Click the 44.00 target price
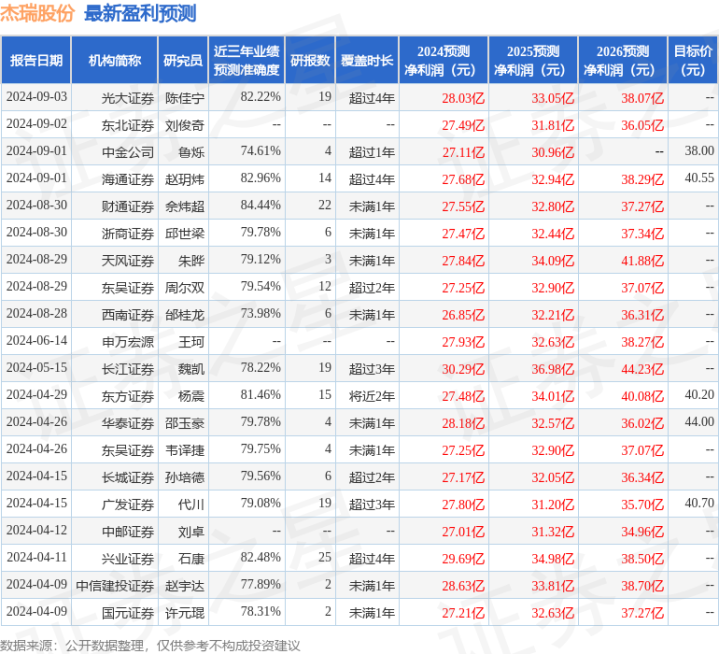Screen dimensions: 719x654 pos(699,421)
